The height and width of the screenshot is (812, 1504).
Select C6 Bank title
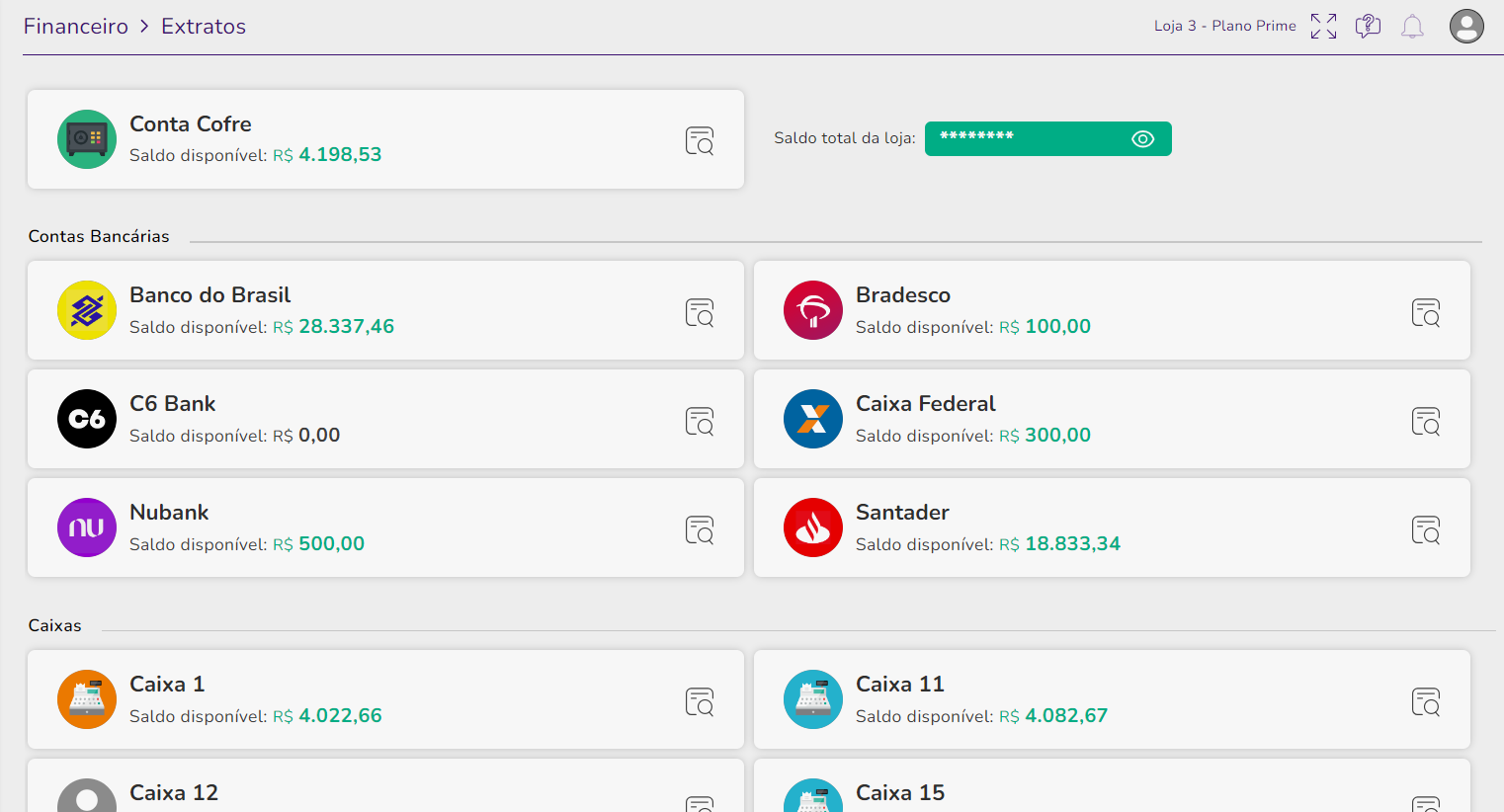click(173, 403)
